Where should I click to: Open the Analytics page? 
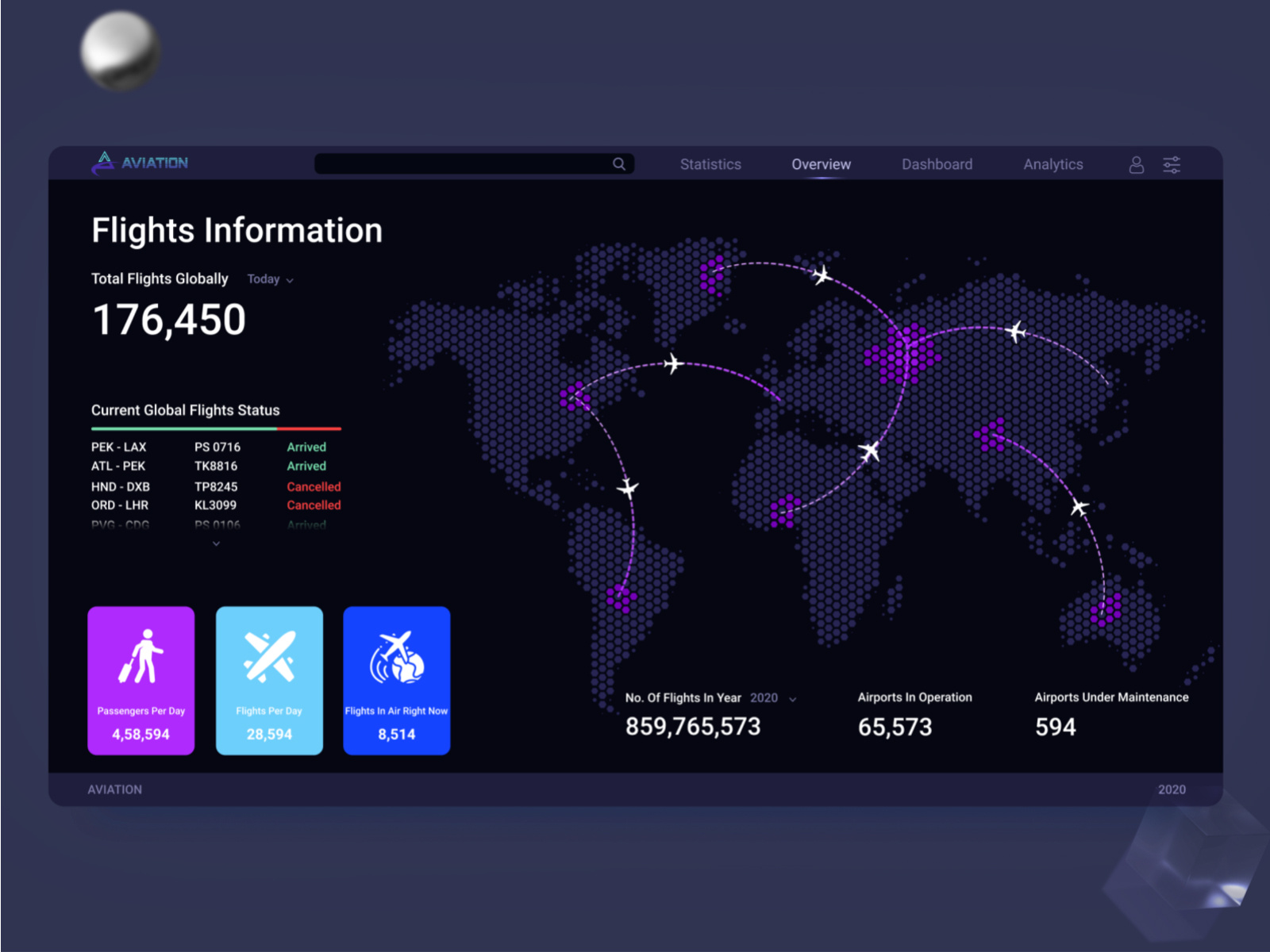[x=1053, y=164]
